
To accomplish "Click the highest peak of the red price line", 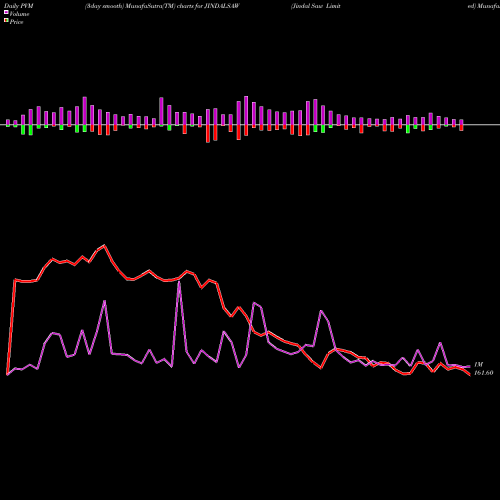I will tap(104, 245).
